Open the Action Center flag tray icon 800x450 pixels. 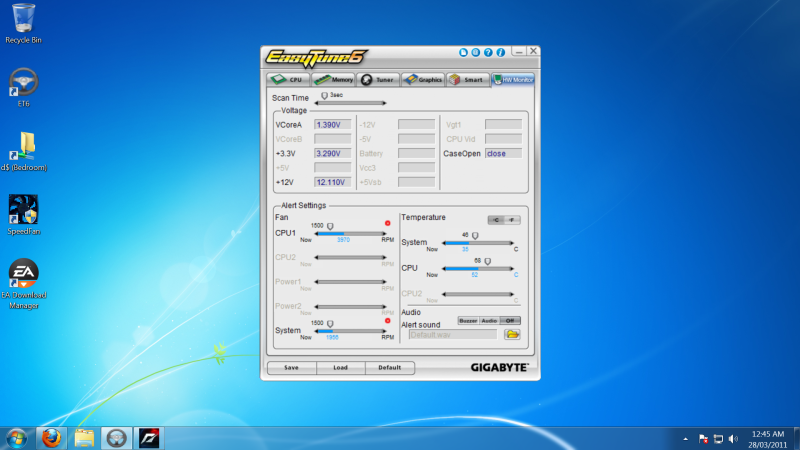[x=703, y=439]
